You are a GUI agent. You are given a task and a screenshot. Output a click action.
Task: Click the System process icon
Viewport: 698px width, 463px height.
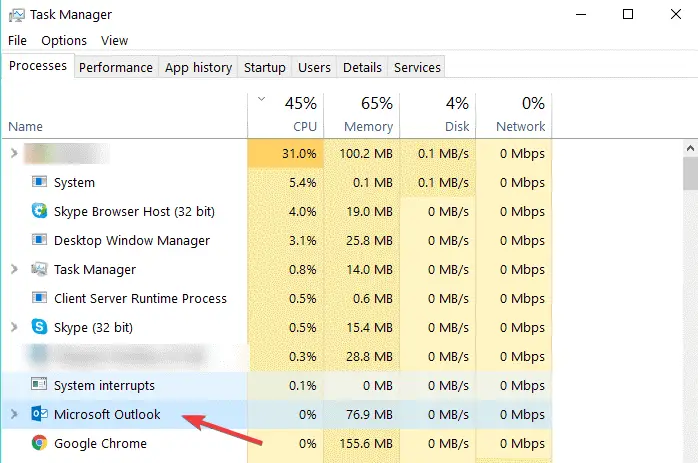(x=39, y=182)
